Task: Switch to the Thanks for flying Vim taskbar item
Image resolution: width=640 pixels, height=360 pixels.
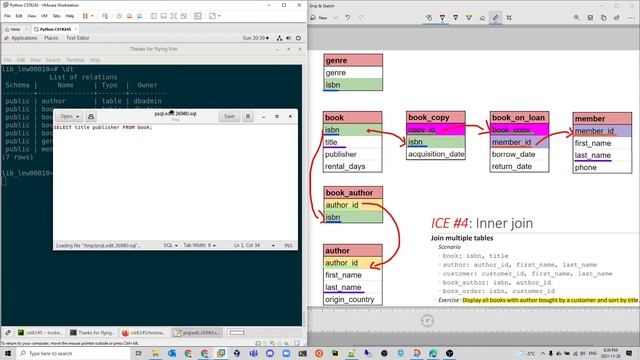Action: [x=92, y=333]
